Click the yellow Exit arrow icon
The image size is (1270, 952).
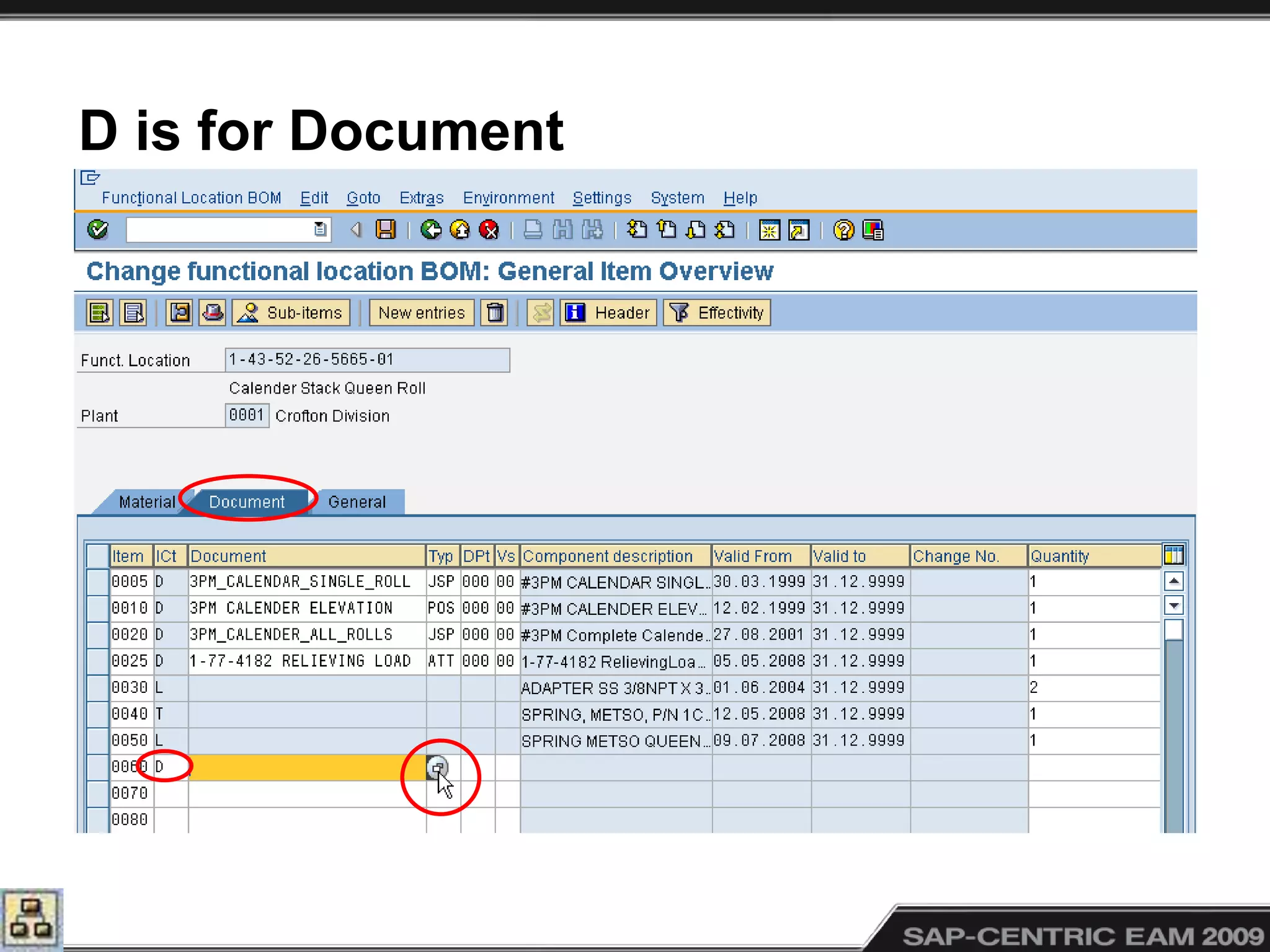pos(460,230)
